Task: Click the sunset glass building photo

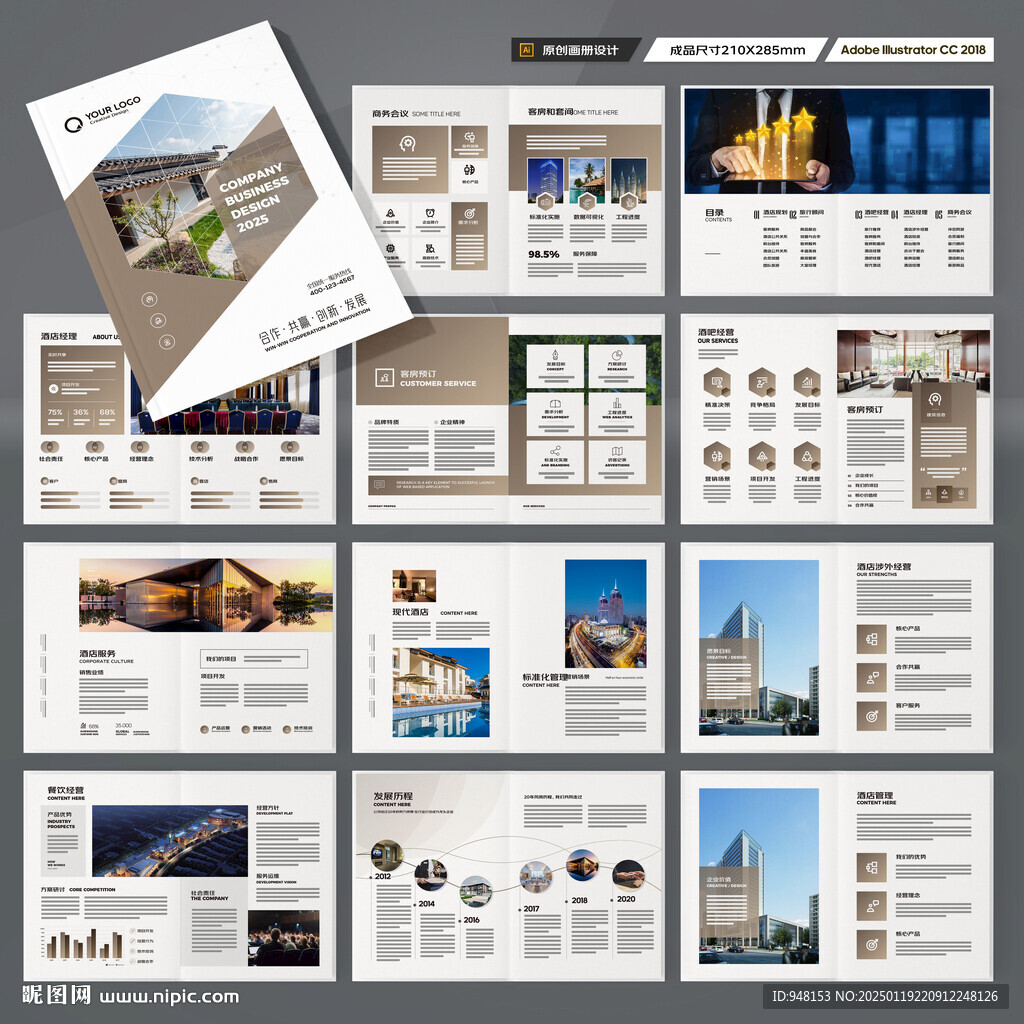Action: tap(206, 595)
